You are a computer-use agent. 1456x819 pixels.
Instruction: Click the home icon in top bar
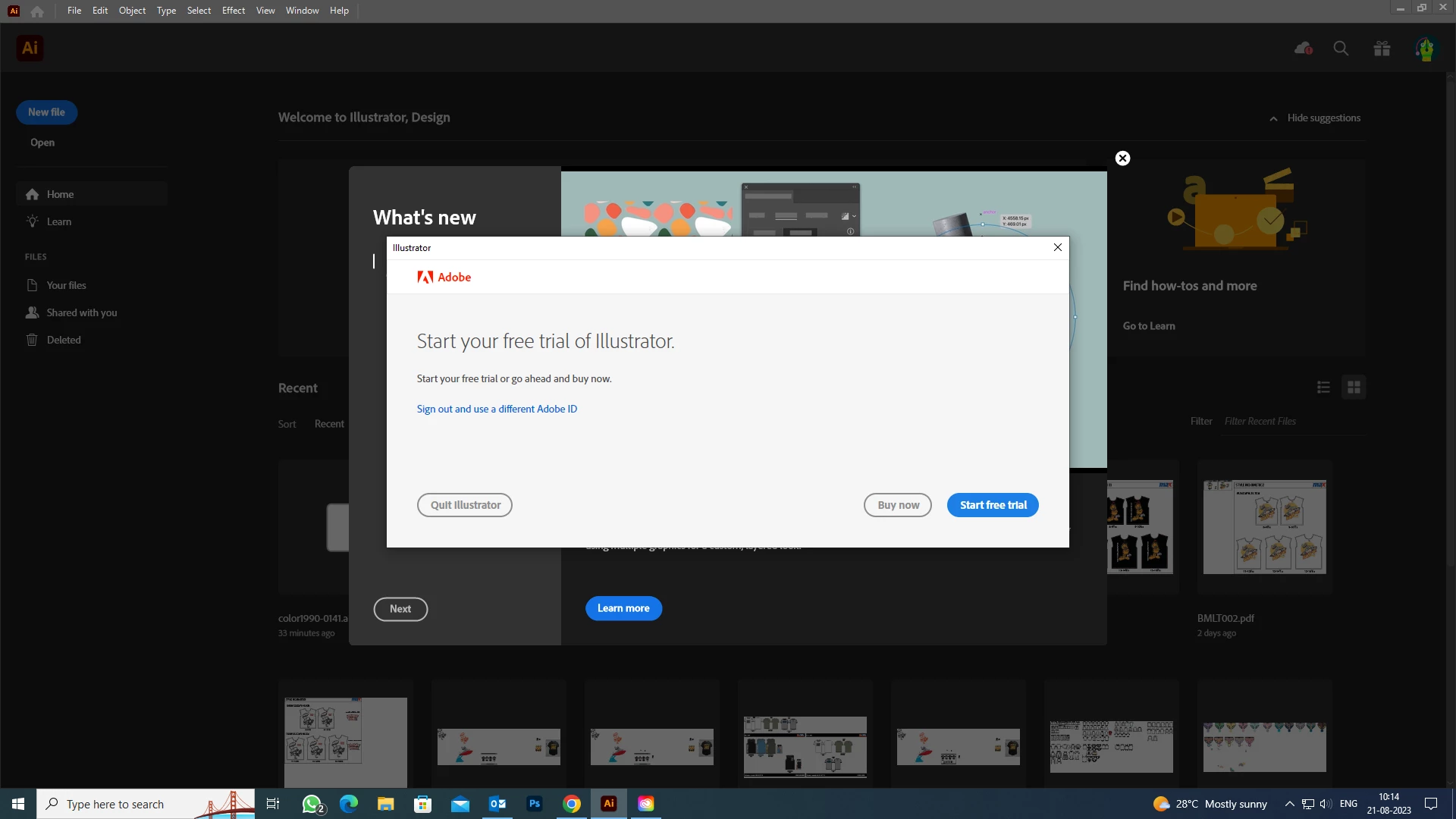tap(37, 11)
